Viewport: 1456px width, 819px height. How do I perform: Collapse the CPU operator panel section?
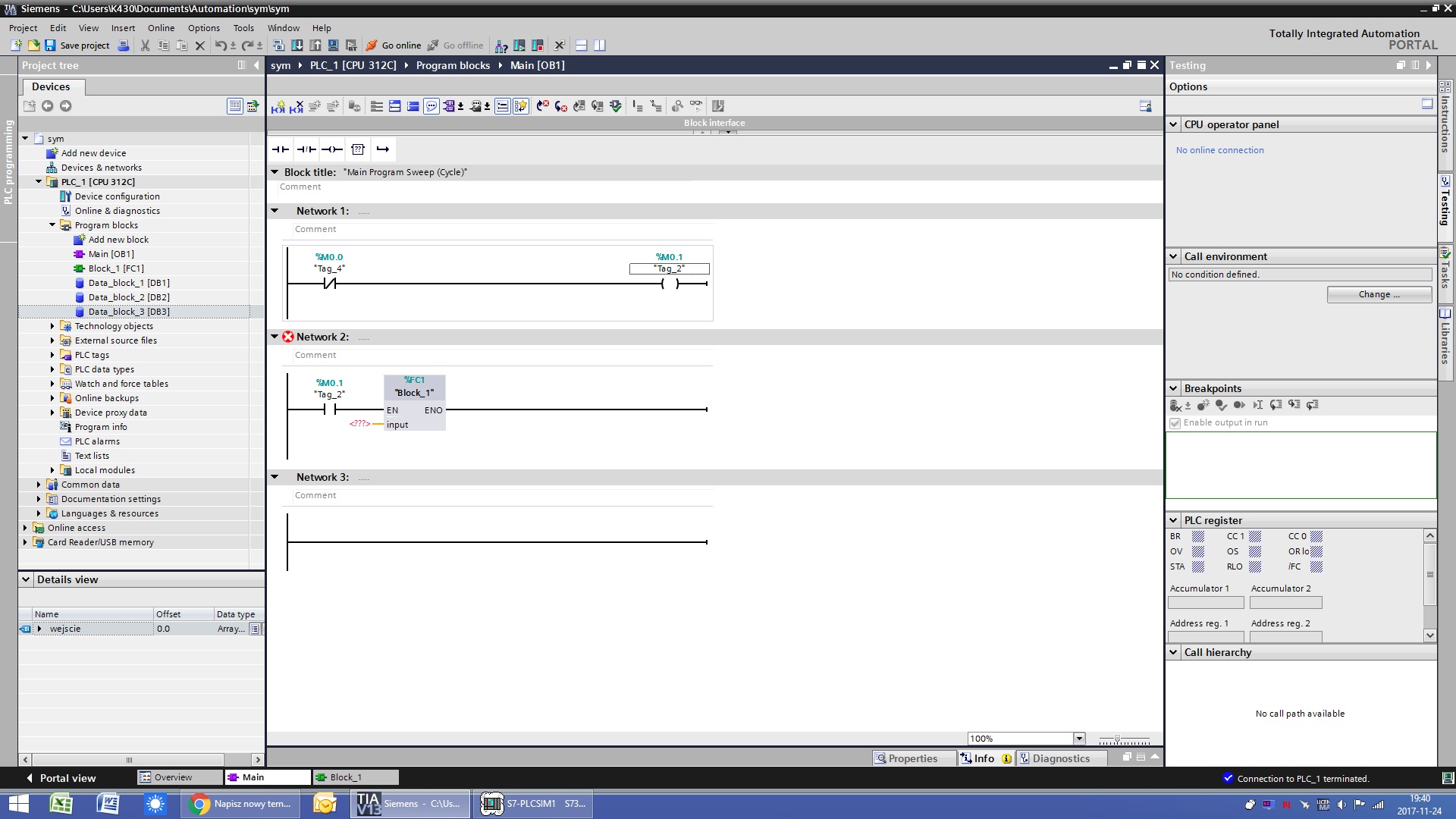1173,124
